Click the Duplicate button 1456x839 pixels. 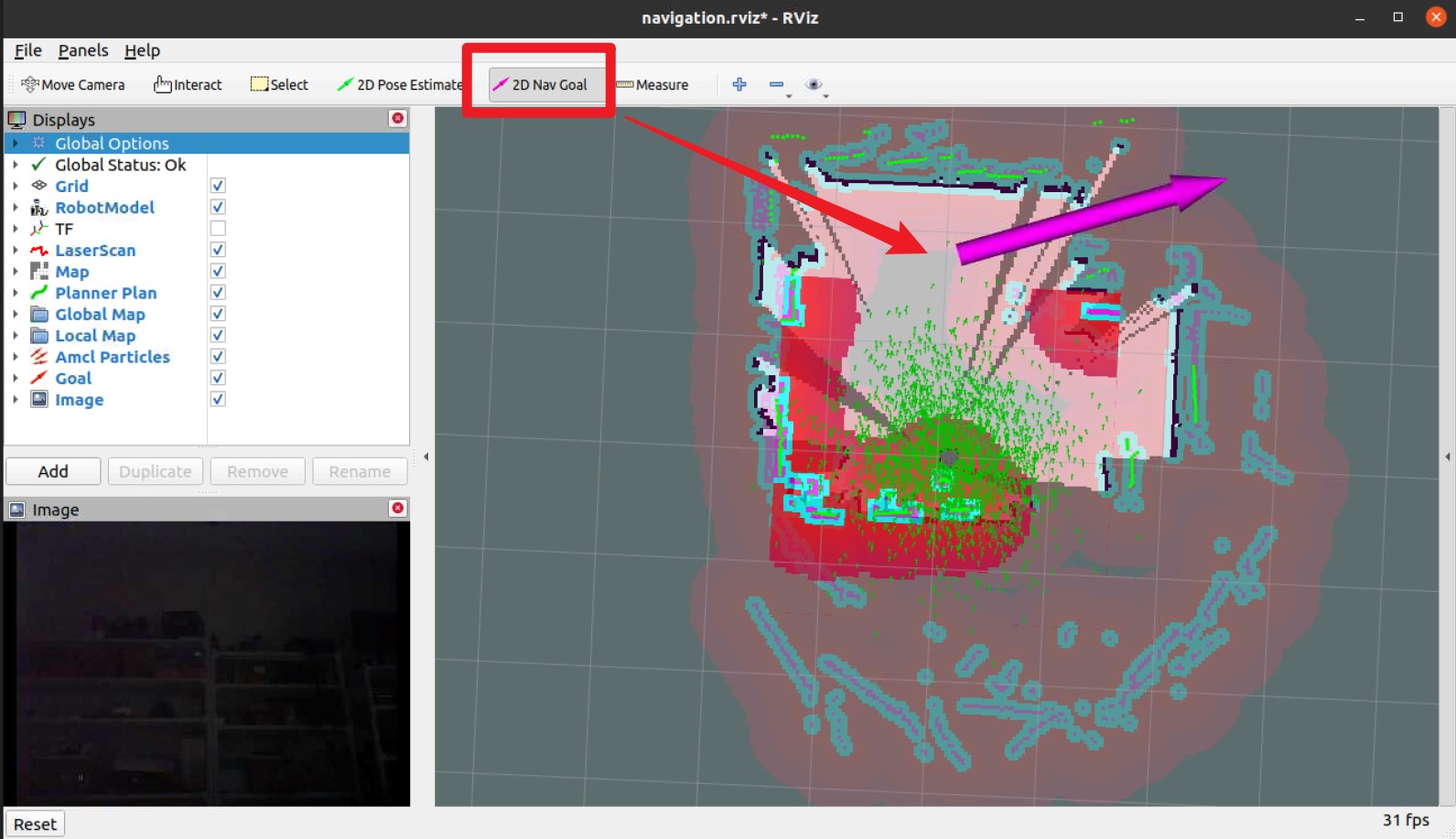coord(156,471)
